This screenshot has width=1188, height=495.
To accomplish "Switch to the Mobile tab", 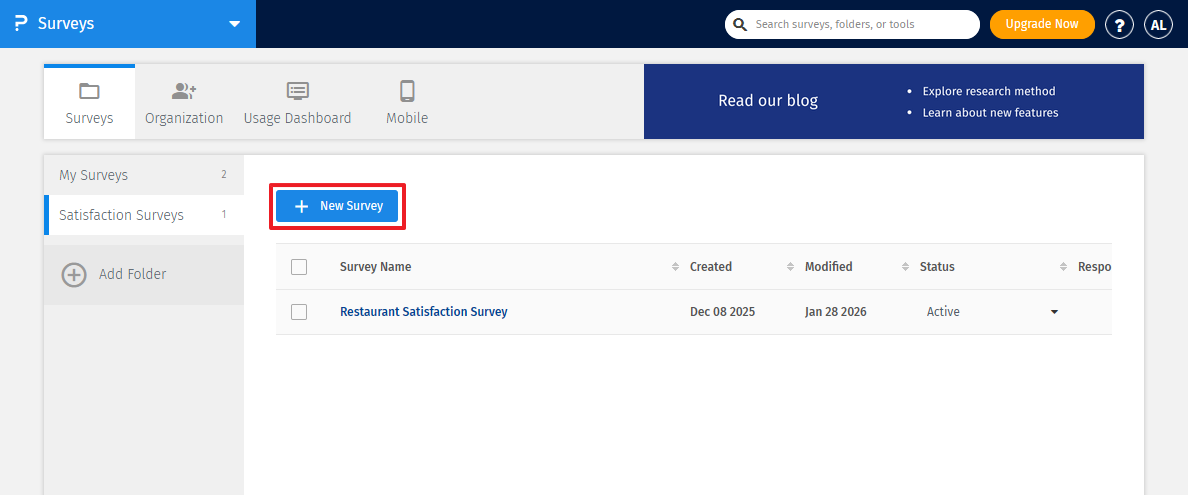I will pyautogui.click(x=407, y=102).
